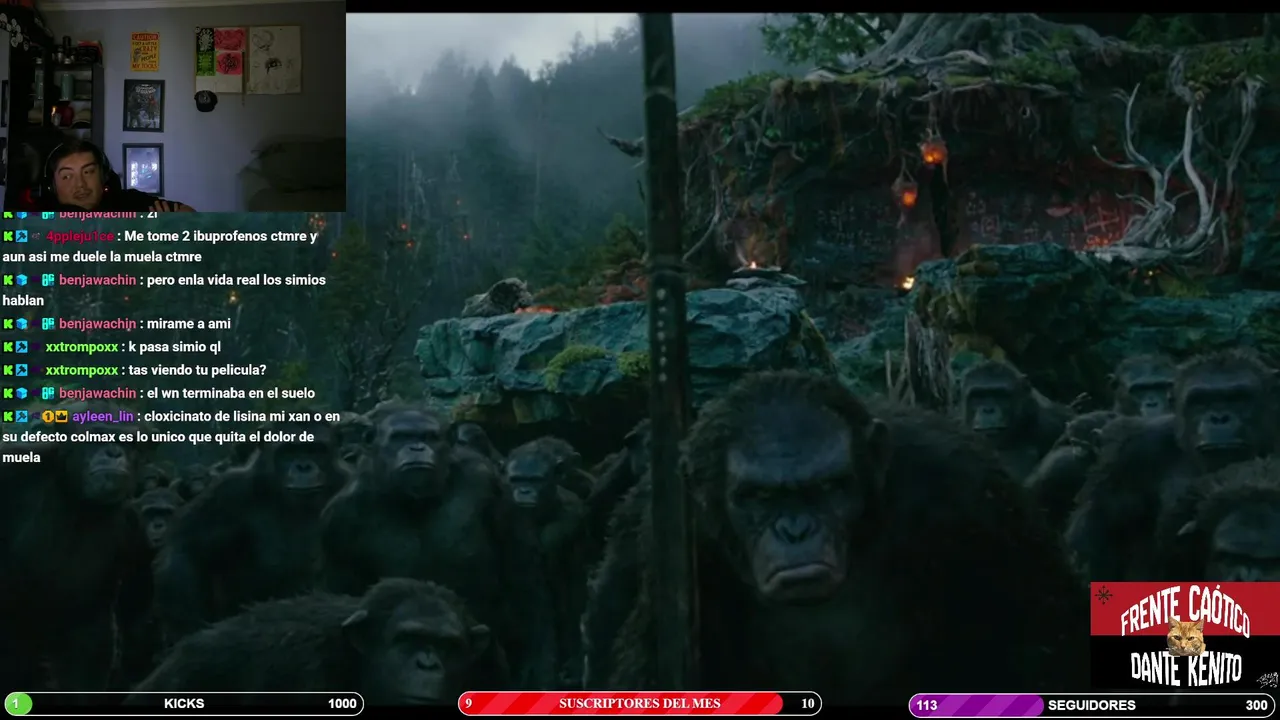The width and height of the screenshot is (1280, 720).
Task: Click 'aun asi me duele la muela ctmre' line
Action: [x=102, y=257]
